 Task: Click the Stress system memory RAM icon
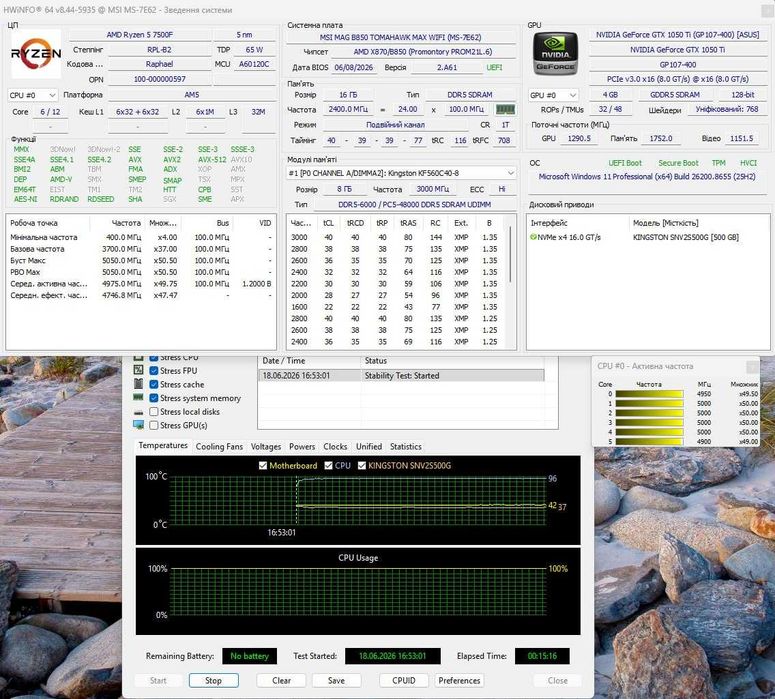(x=138, y=397)
